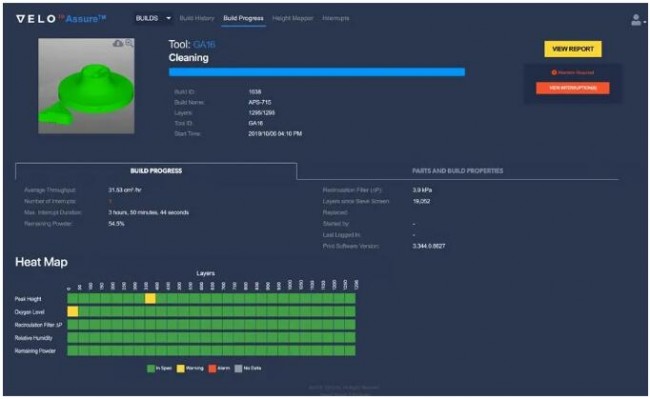Click the red warning icon above View Interruptions
Image resolution: width=650 pixels, height=399 pixels.
click(x=554, y=73)
